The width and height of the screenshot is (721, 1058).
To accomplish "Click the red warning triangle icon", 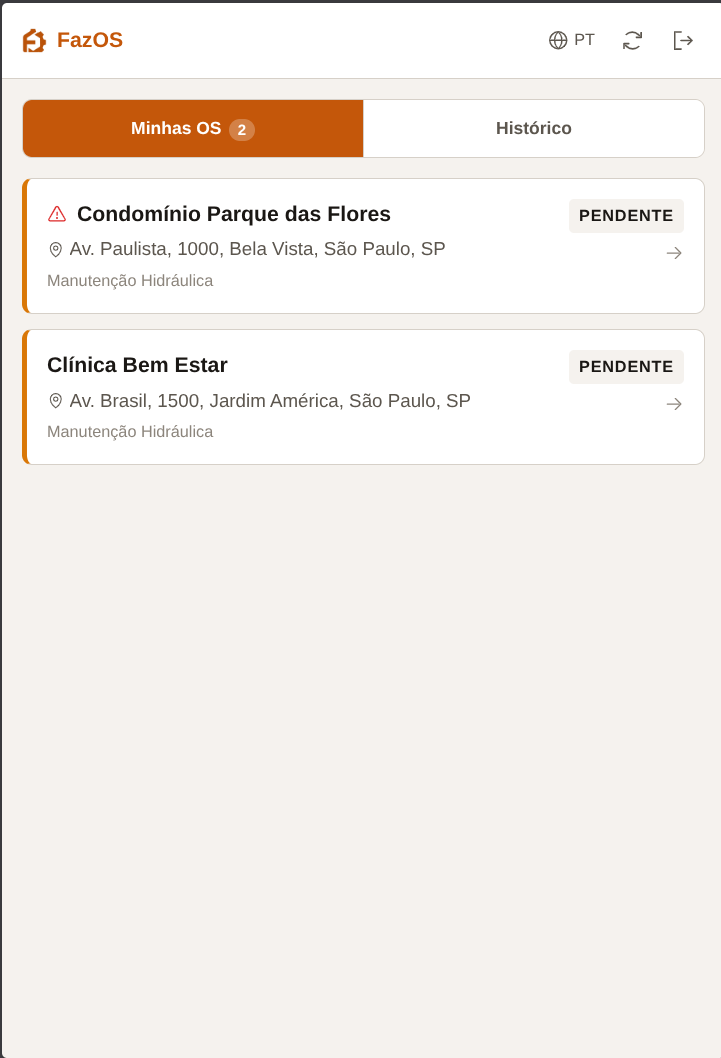I will point(57,214).
